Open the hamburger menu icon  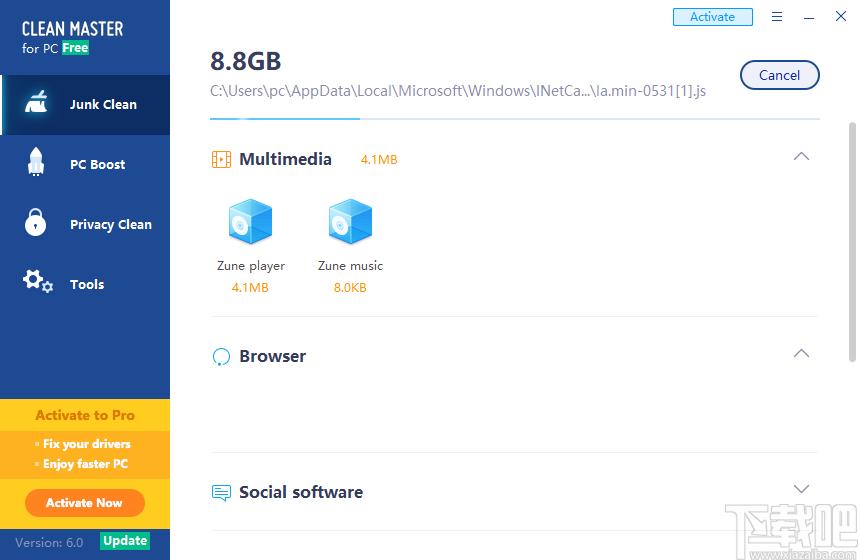point(777,16)
